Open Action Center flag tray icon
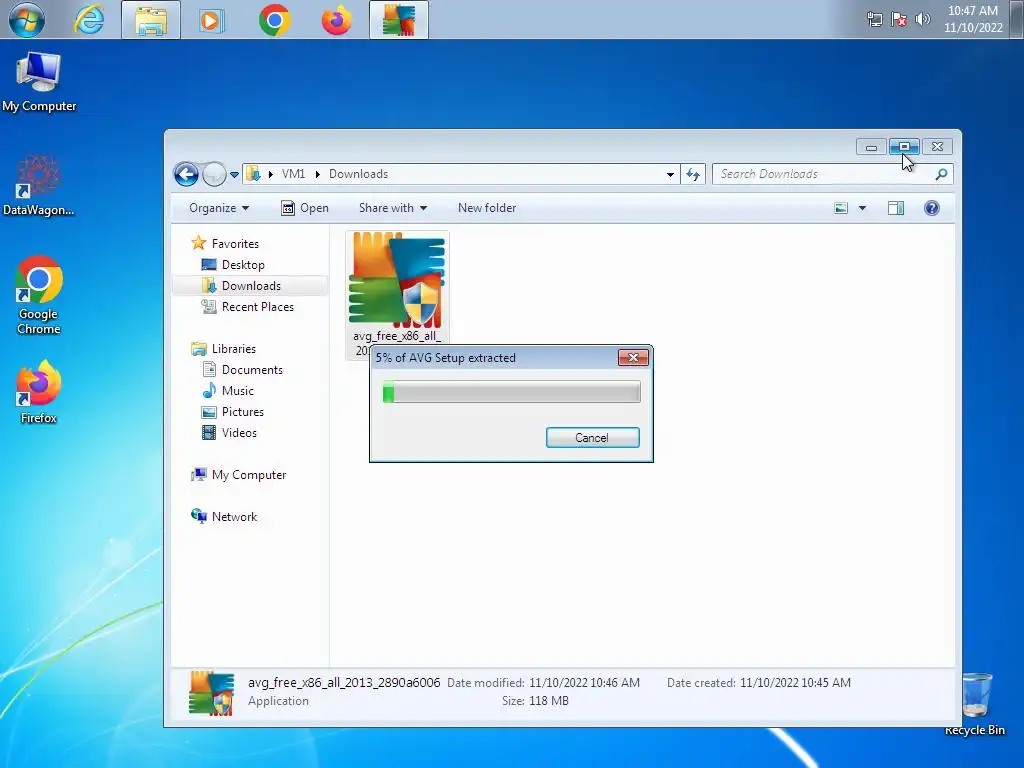The height and width of the screenshot is (768, 1024). [899, 19]
